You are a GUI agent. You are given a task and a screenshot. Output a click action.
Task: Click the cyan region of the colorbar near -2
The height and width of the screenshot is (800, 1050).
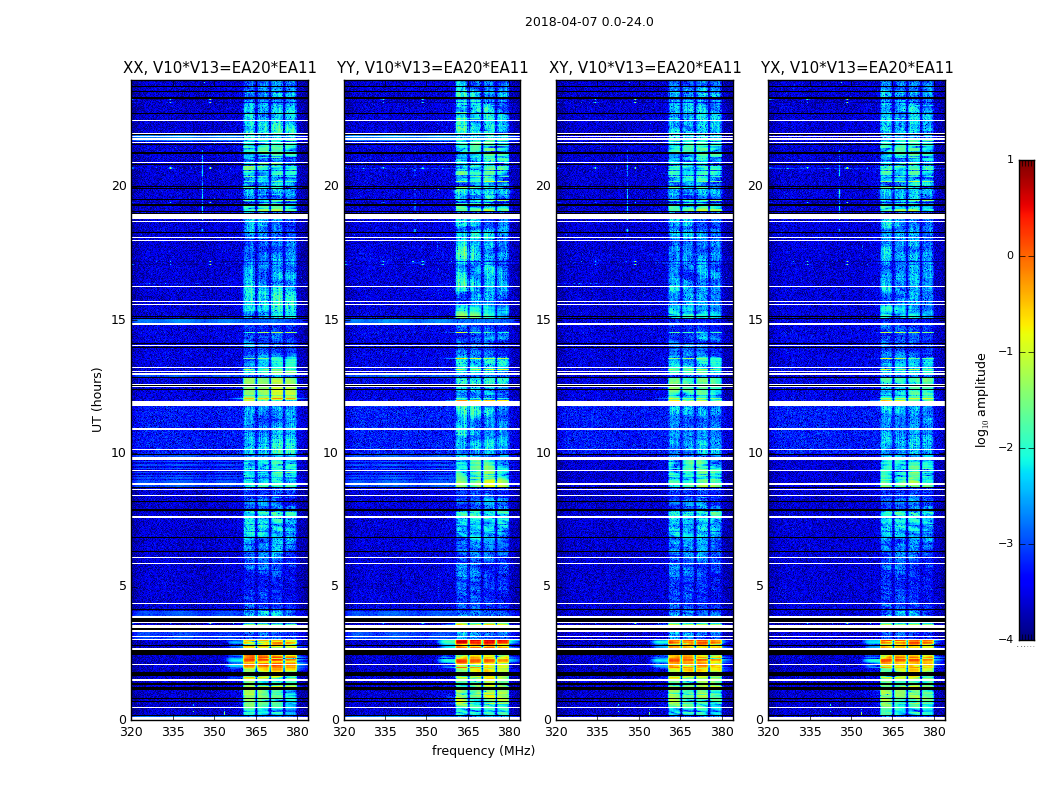[x=1027, y=447]
